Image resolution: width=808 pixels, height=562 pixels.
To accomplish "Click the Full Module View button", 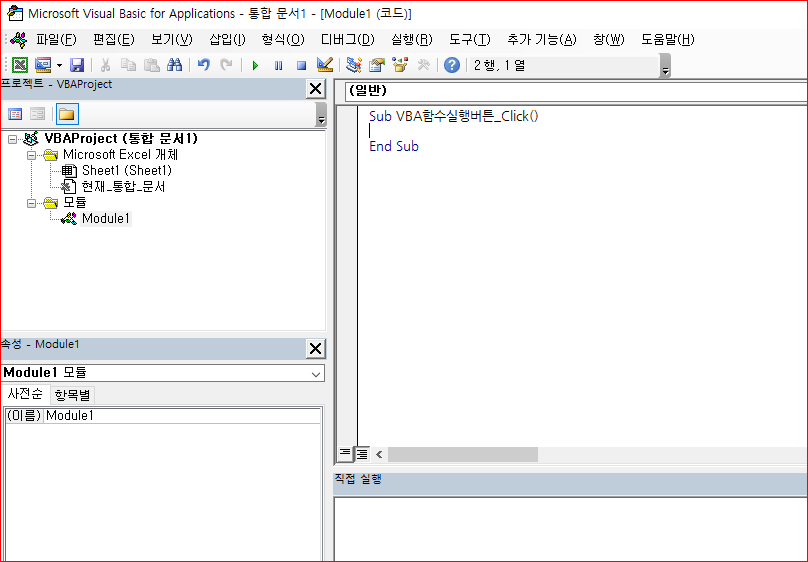I will coord(362,453).
